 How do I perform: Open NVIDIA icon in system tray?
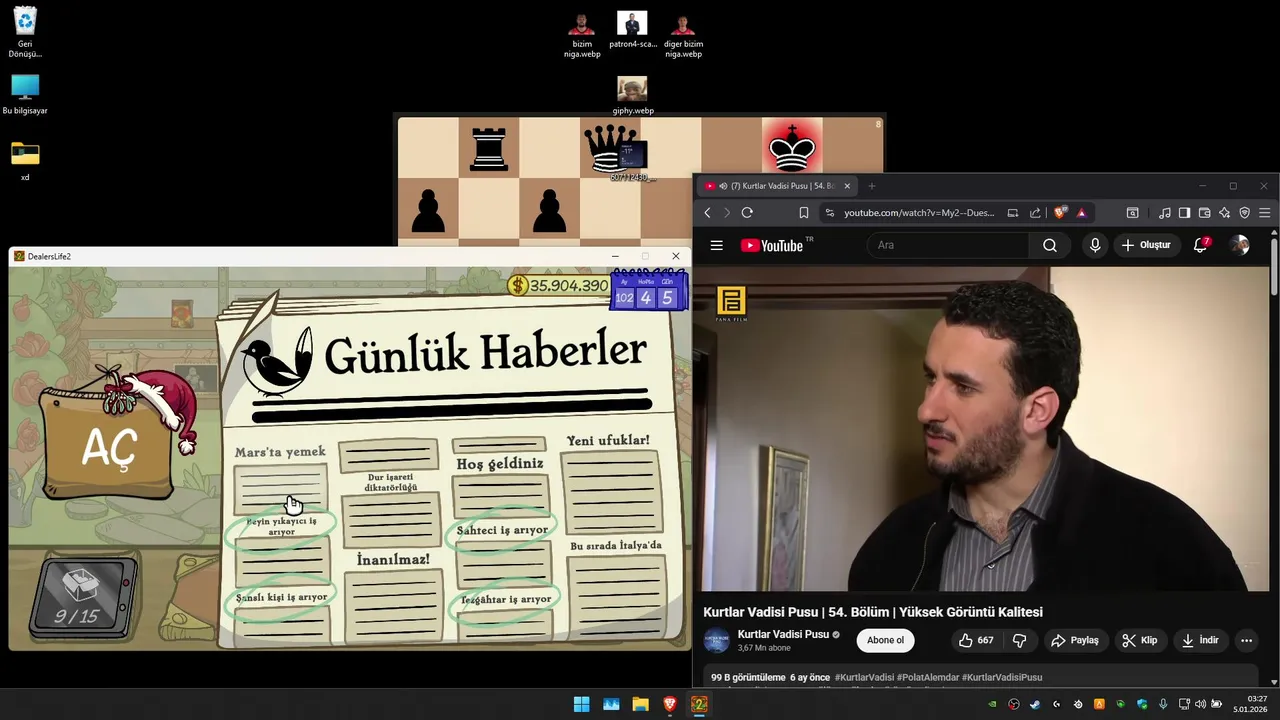992,704
